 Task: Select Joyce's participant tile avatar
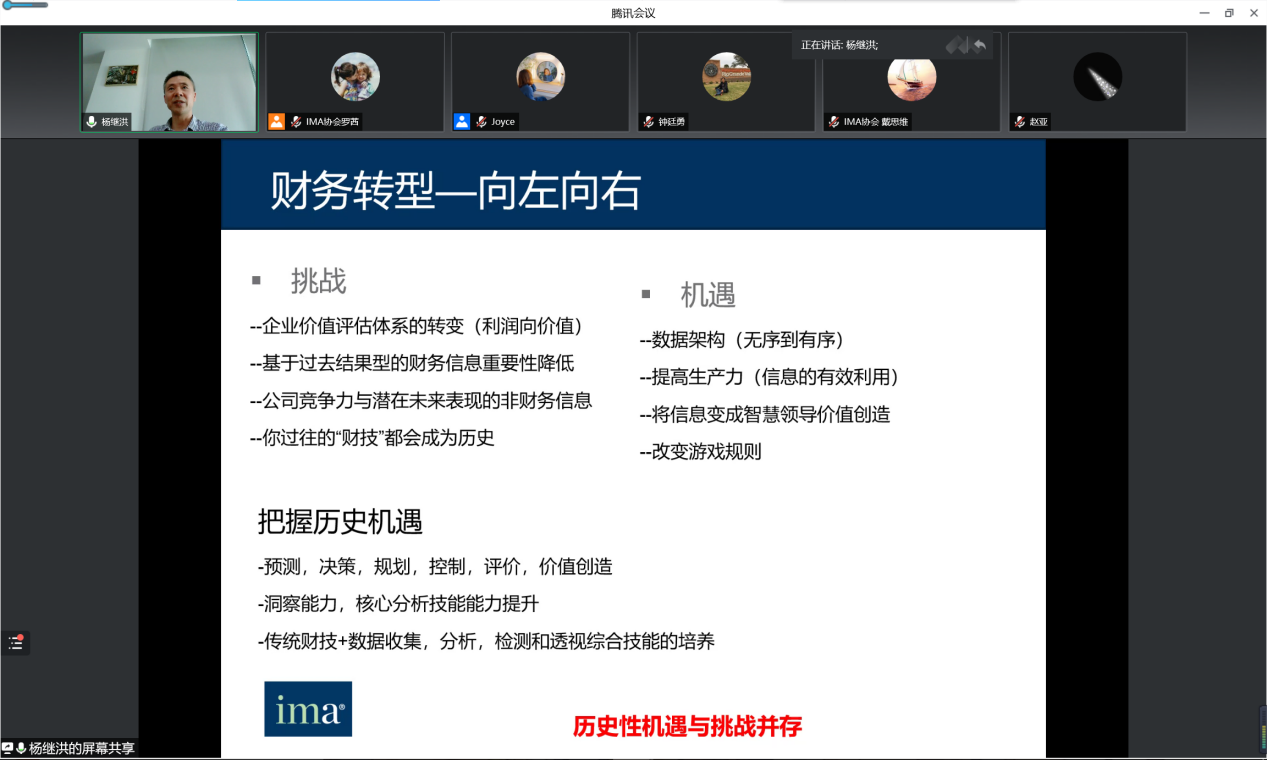540,77
